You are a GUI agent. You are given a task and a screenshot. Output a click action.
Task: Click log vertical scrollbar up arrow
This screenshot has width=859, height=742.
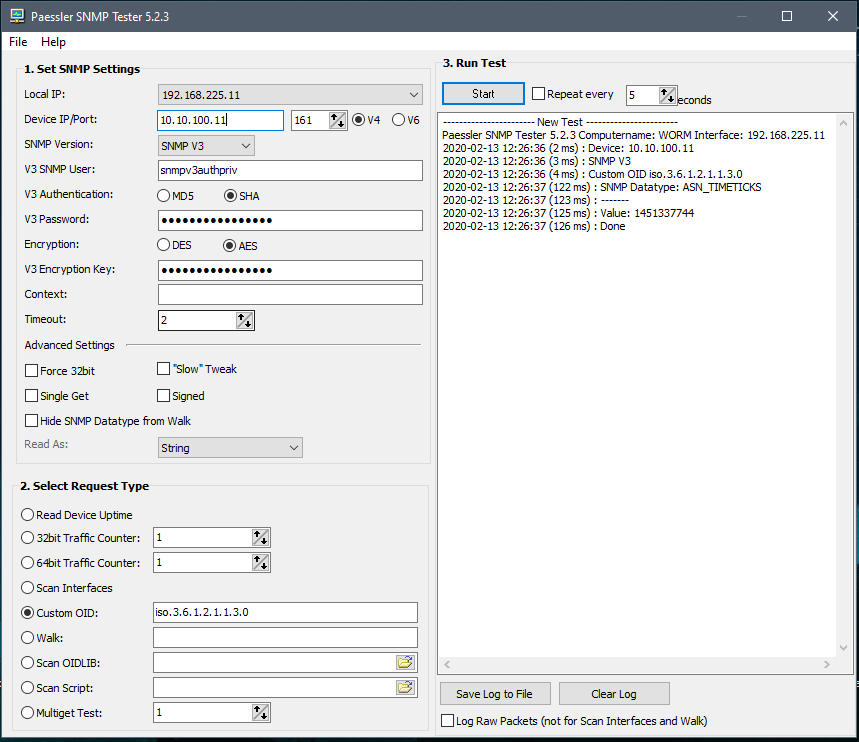click(844, 123)
